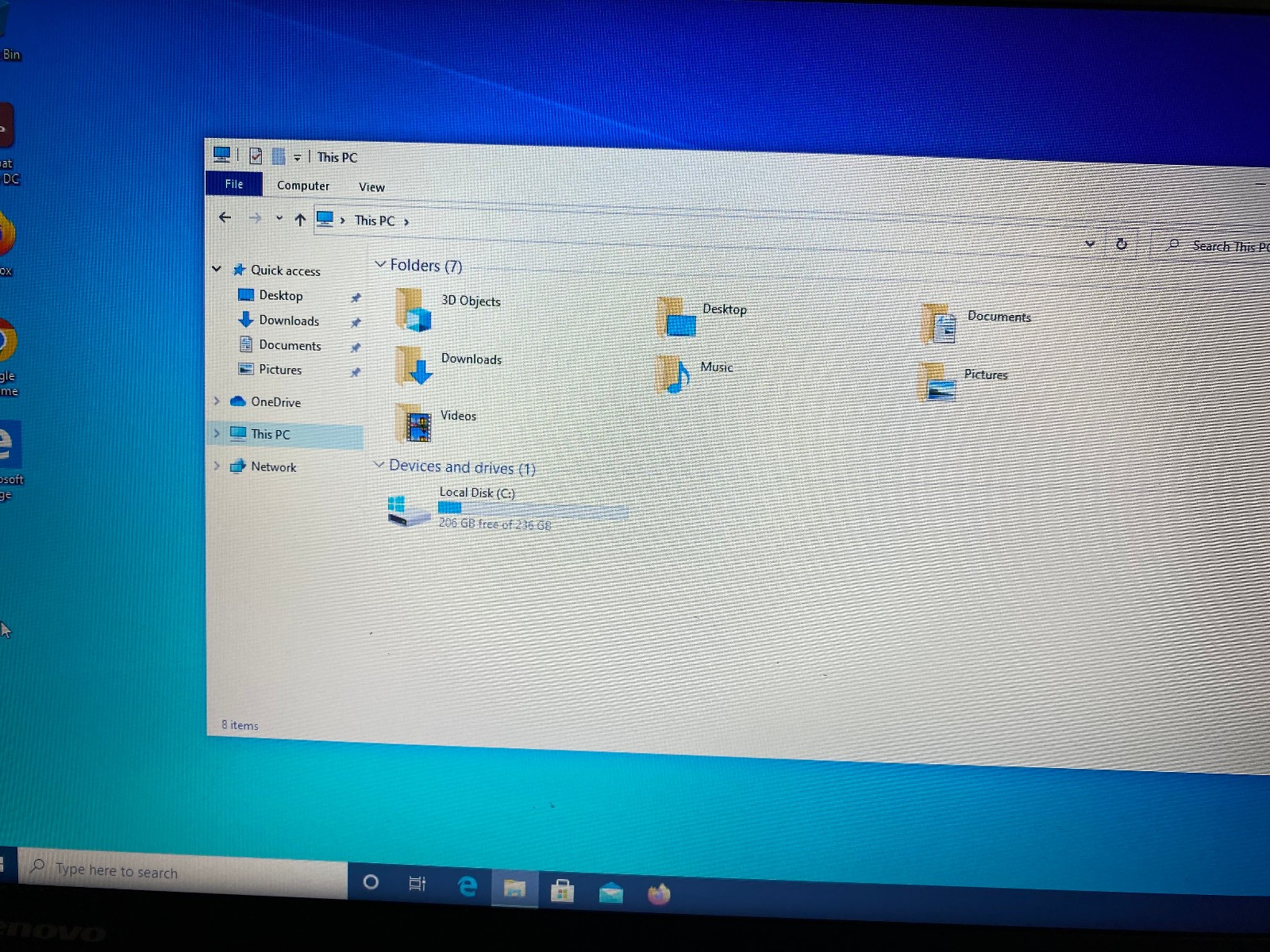1270x952 pixels.
Task: Launch Microsoft Edge from the taskbar
Action: (467, 886)
